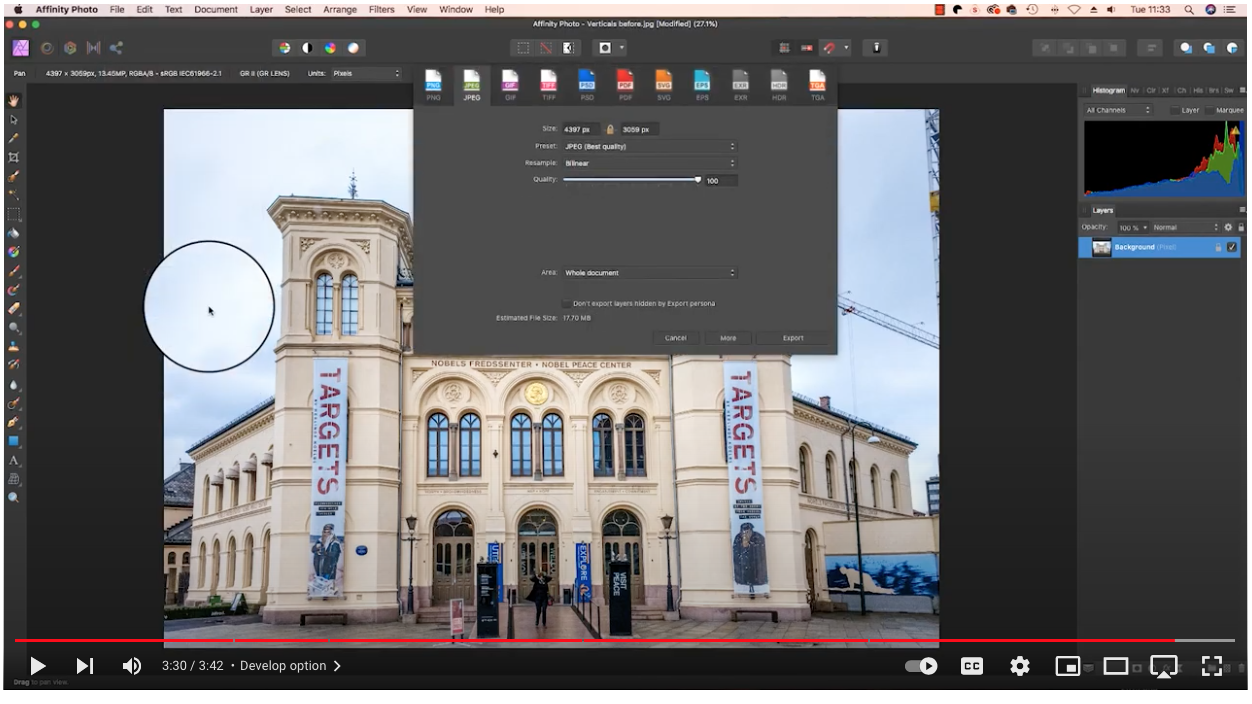
Task: Toggle YouTube autoplay switch
Action: pyautogui.click(x=921, y=666)
